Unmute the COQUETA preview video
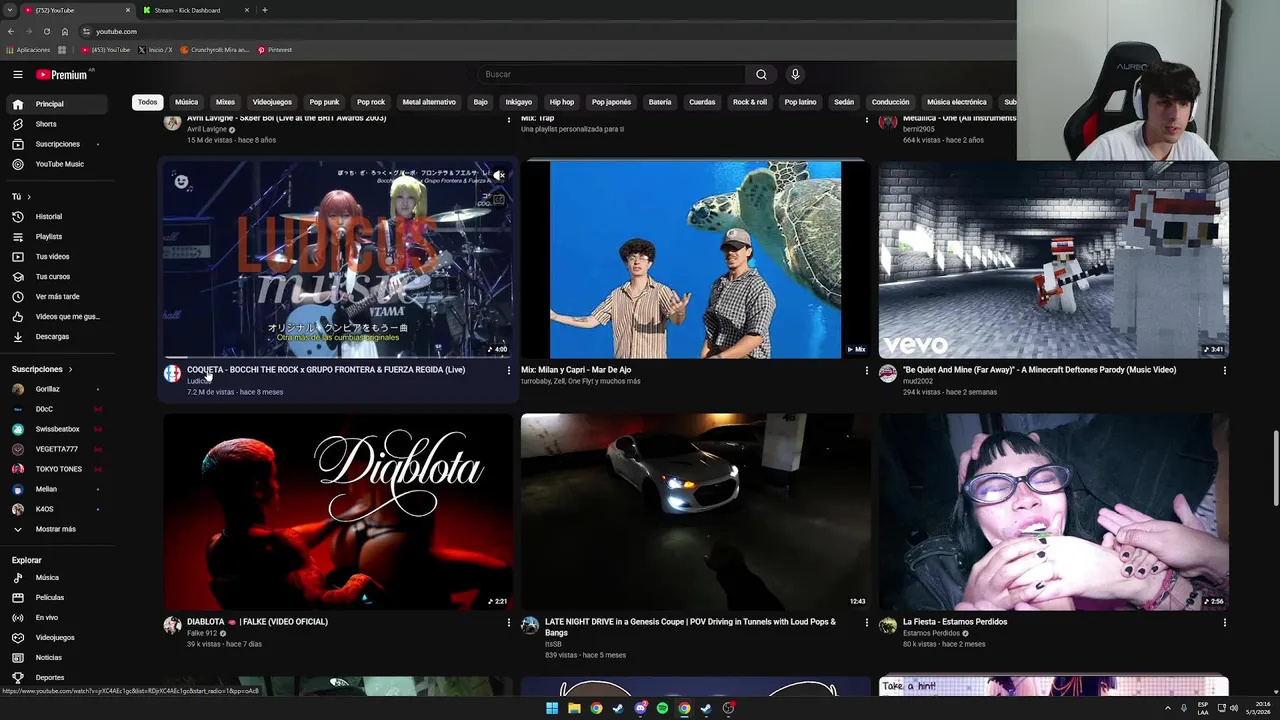The height and width of the screenshot is (720, 1280). [x=498, y=176]
